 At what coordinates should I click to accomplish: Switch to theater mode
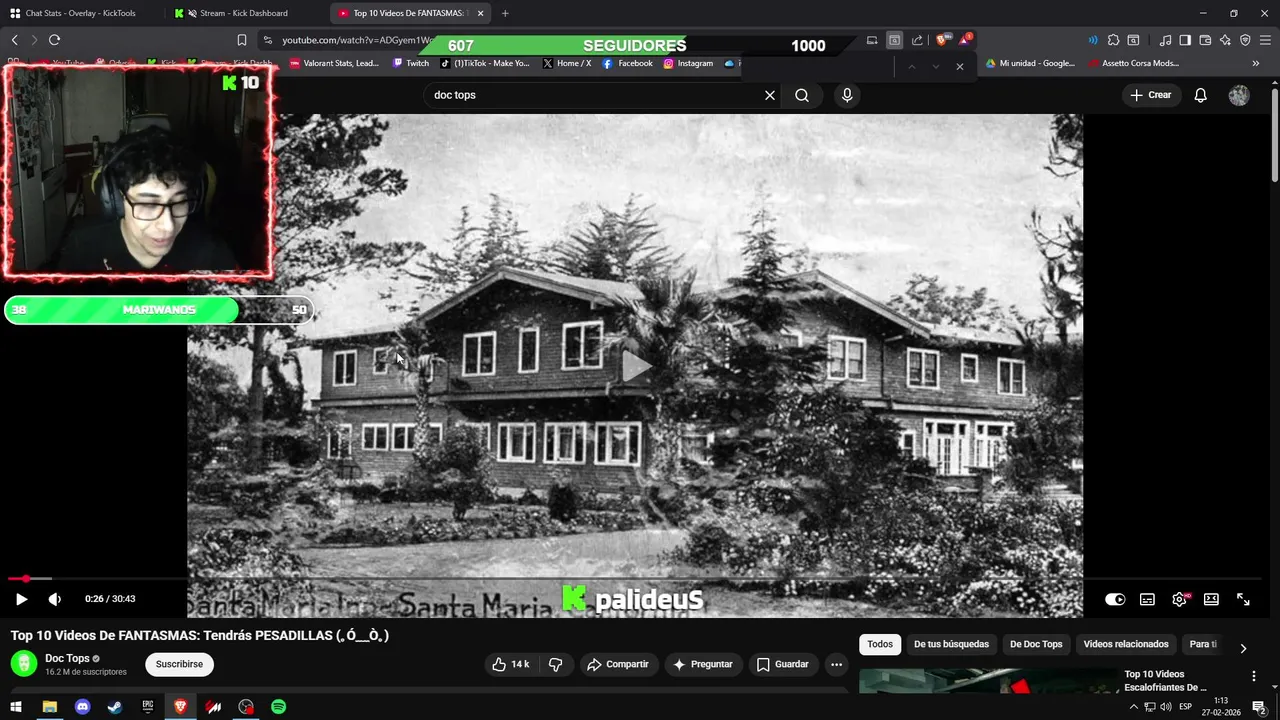pyautogui.click(x=1211, y=599)
